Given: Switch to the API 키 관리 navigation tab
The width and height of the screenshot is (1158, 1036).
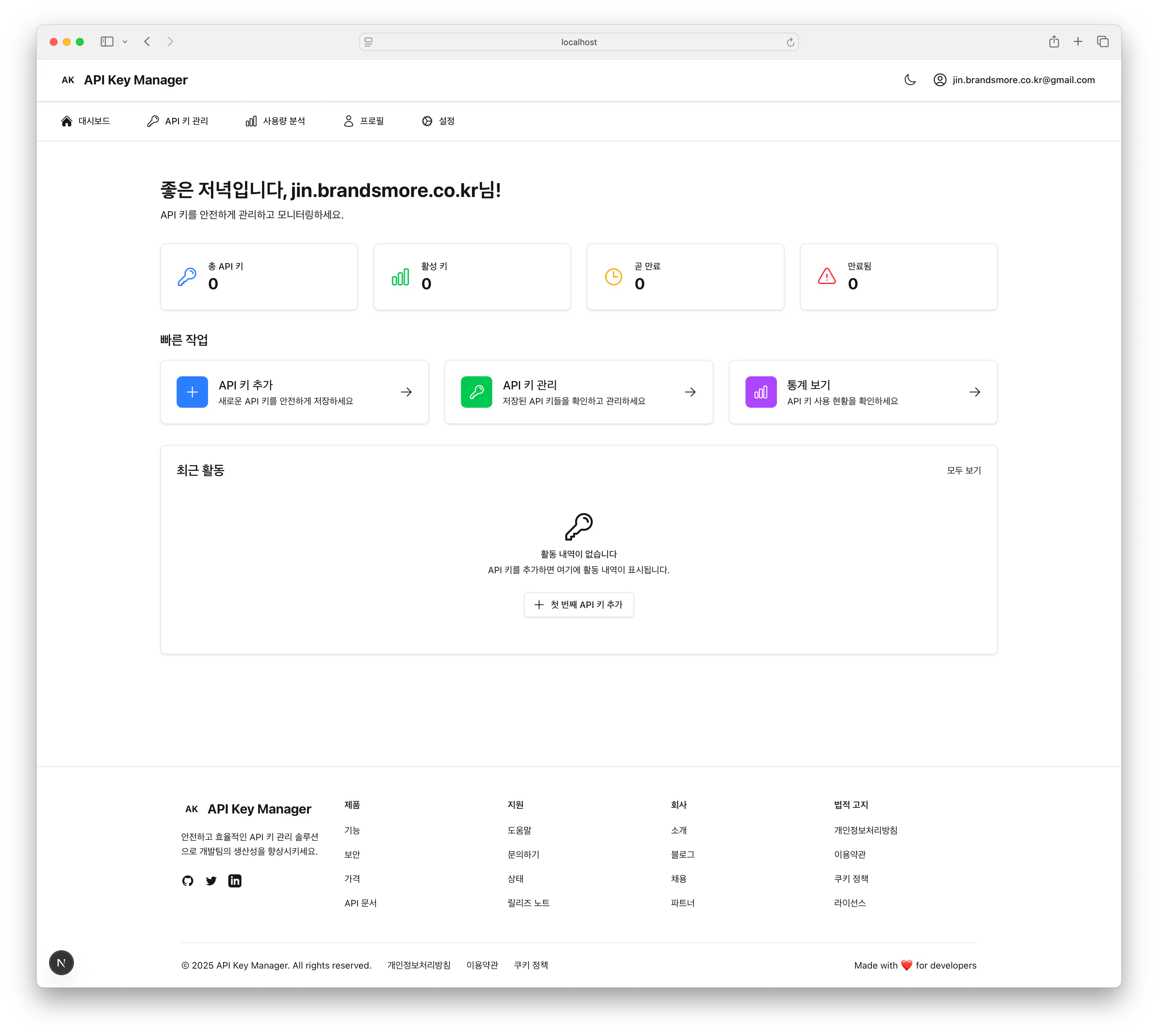Looking at the screenshot, I should pos(178,121).
